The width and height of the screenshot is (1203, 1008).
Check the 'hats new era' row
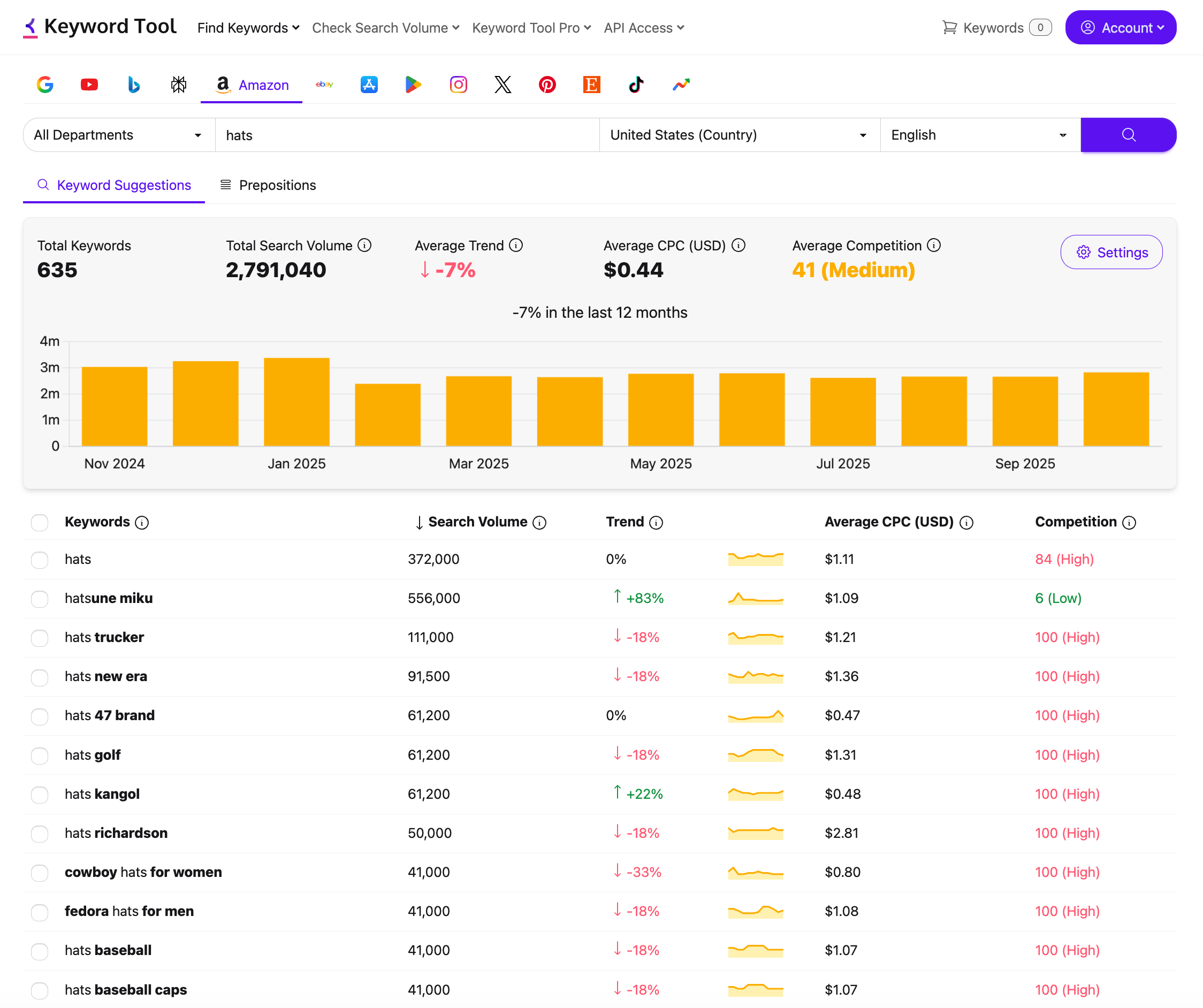[x=40, y=677]
